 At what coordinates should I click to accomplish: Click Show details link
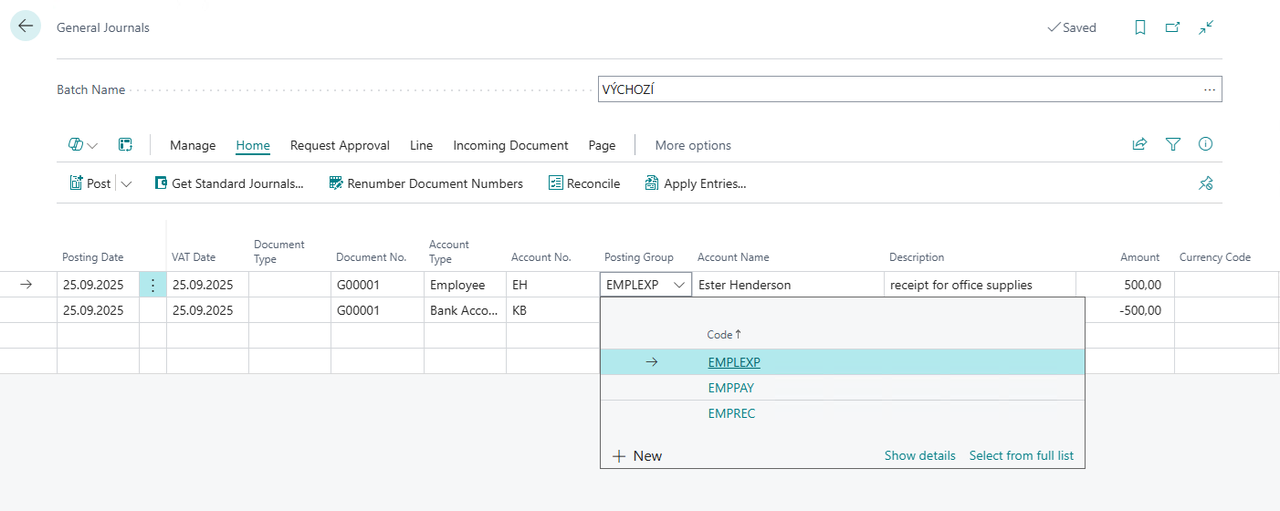(920, 456)
